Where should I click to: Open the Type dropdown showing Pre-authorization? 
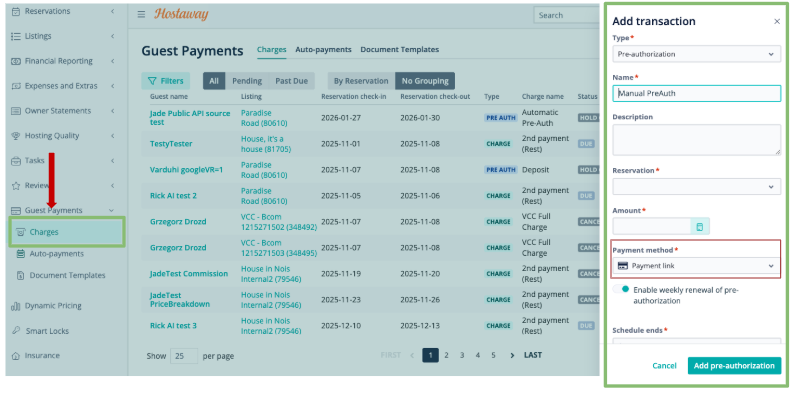coord(696,54)
